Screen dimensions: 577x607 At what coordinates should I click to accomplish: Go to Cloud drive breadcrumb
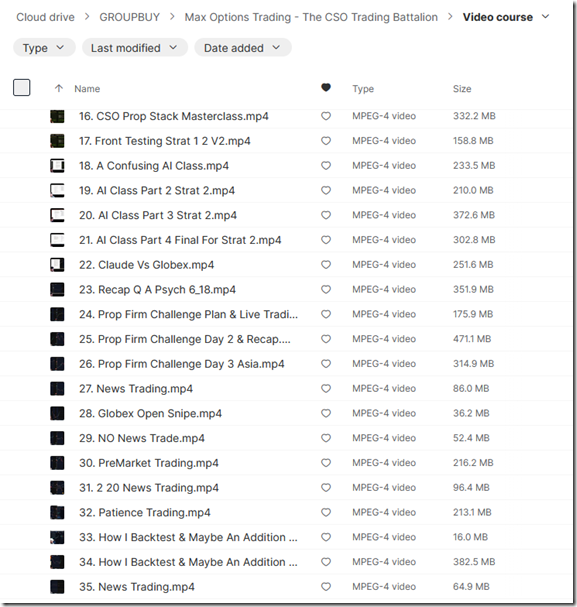pos(45,17)
